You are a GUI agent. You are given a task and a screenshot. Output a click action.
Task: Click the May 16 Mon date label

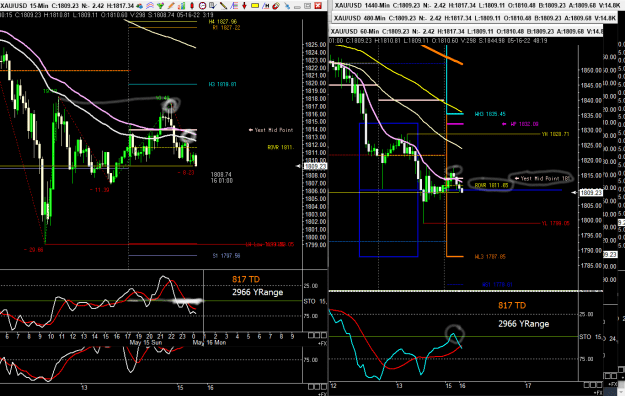click(209, 343)
